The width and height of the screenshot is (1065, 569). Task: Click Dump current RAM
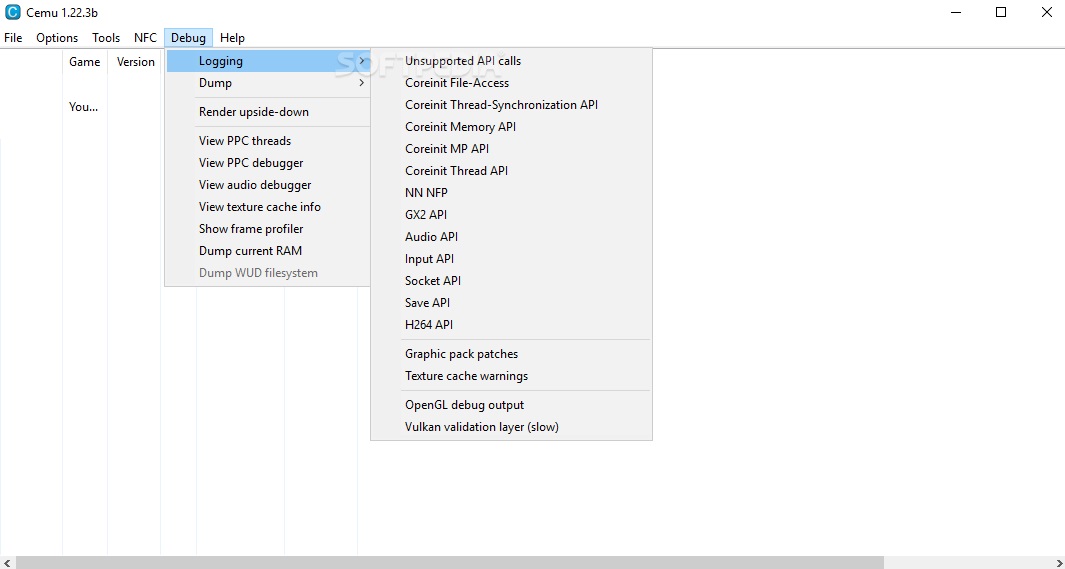tap(250, 251)
